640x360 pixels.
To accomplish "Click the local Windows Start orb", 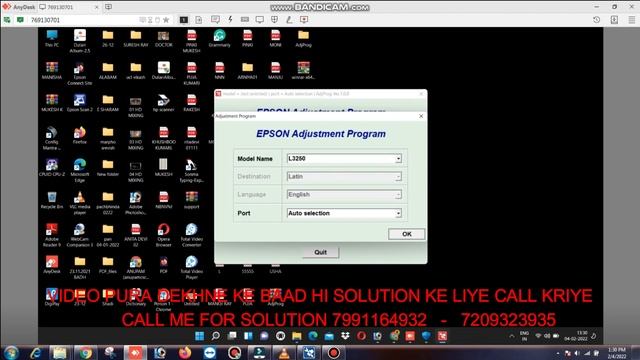I will [11, 352].
